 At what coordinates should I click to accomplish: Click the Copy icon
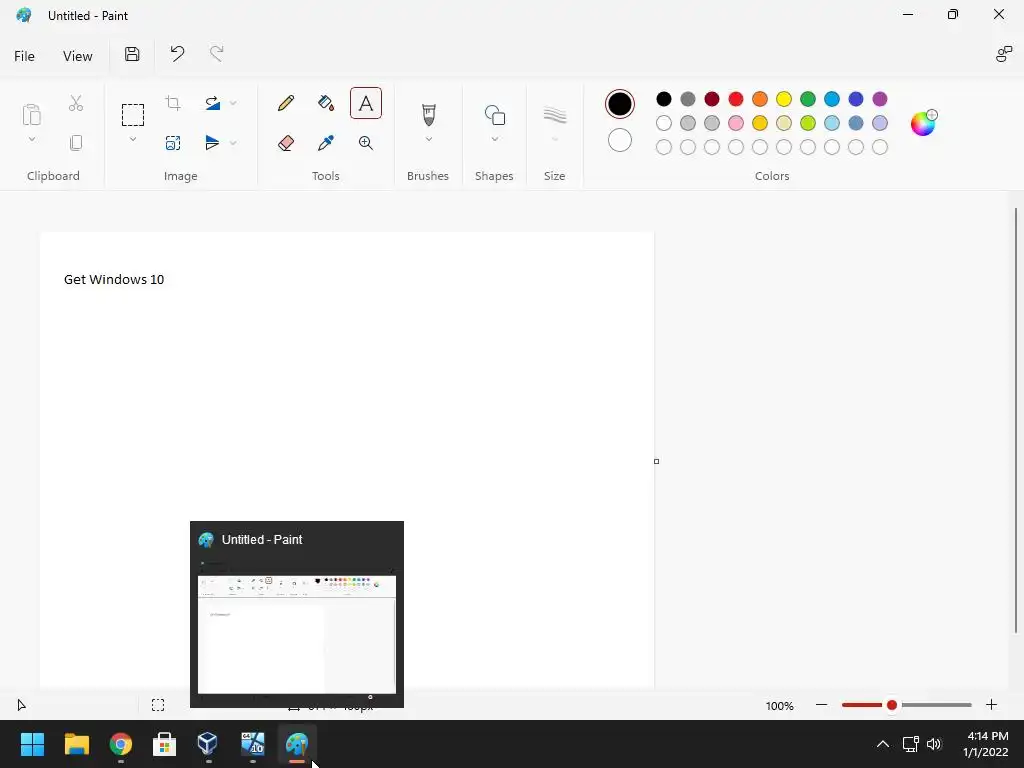coord(76,143)
